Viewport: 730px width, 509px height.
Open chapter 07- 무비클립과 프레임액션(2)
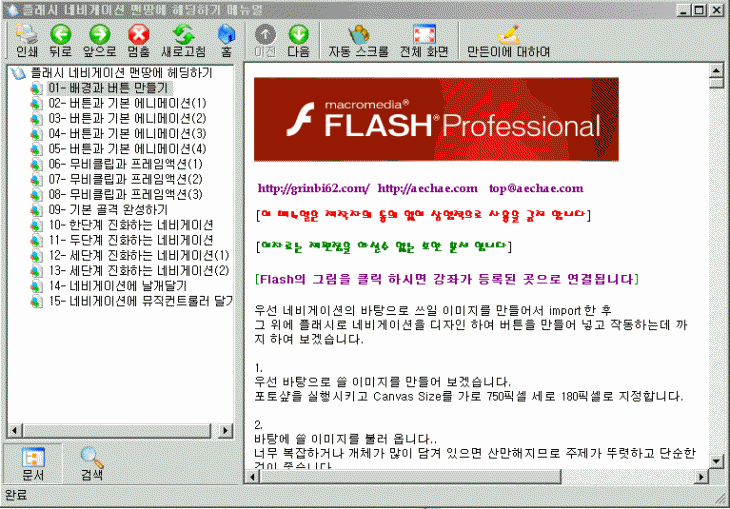pos(126,179)
